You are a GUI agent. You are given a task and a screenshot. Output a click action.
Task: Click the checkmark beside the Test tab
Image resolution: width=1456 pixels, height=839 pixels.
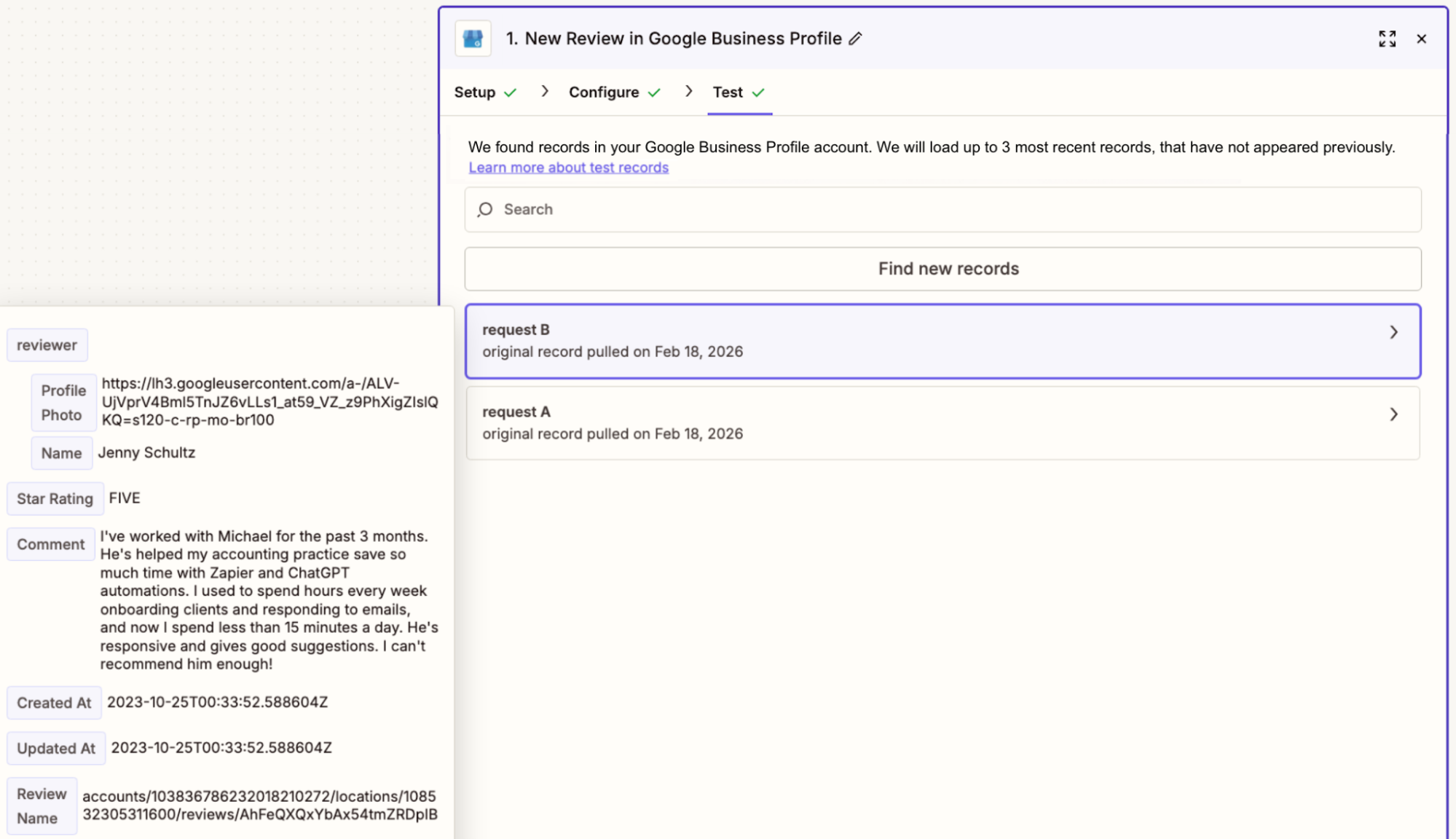[x=758, y=92]
